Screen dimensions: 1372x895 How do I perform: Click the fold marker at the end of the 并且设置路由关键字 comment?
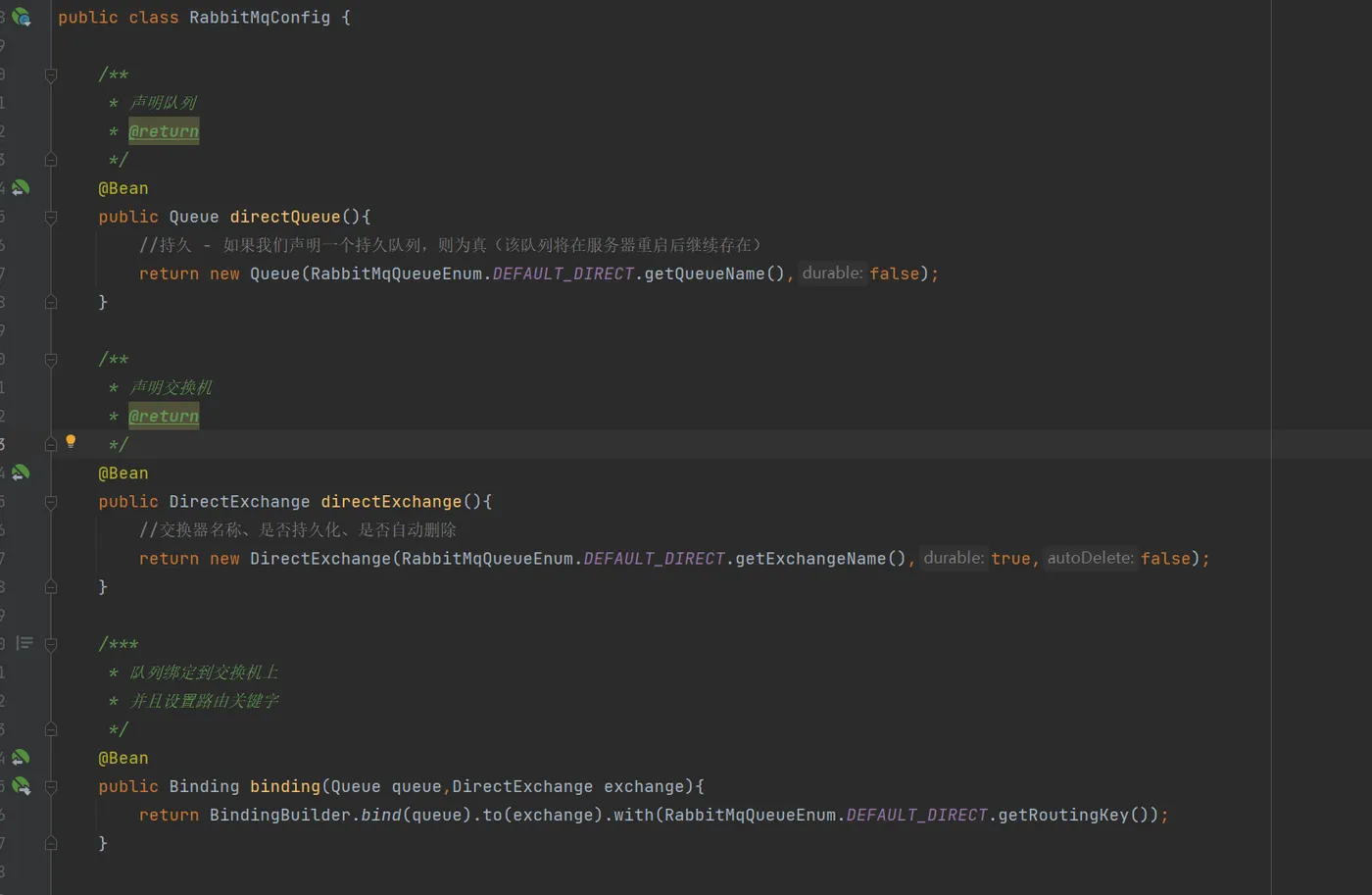51,729
